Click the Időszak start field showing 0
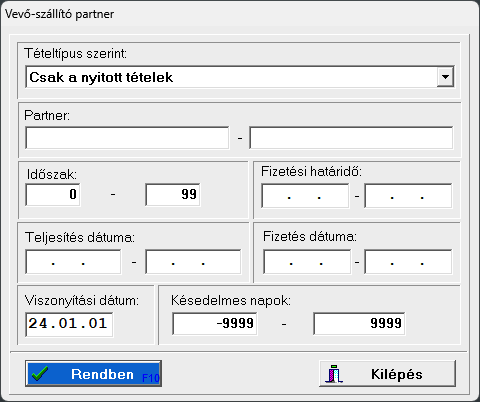 click(53, 194)
